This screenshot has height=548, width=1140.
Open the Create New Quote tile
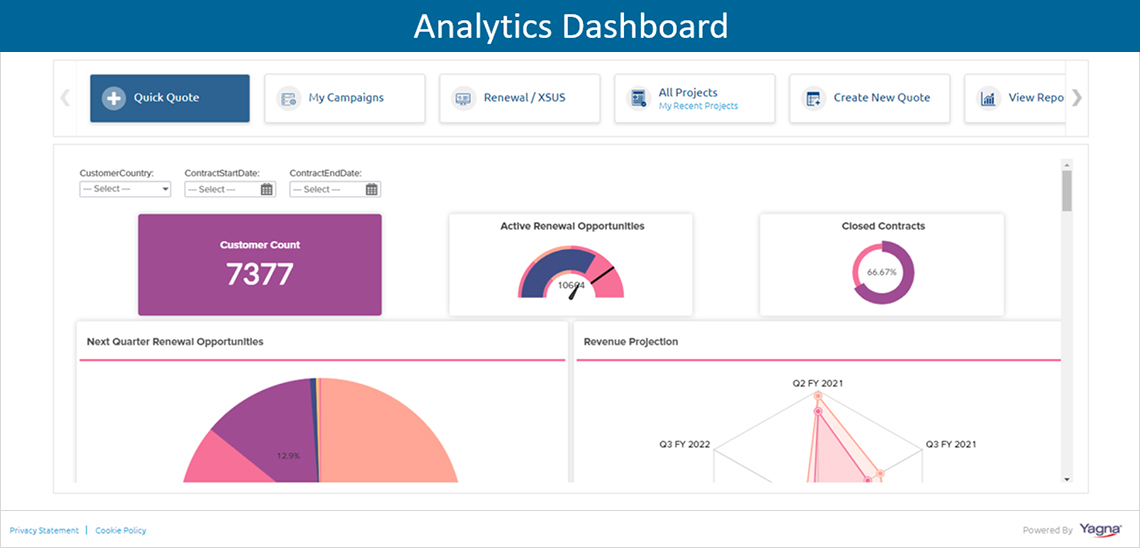[870, 98]
